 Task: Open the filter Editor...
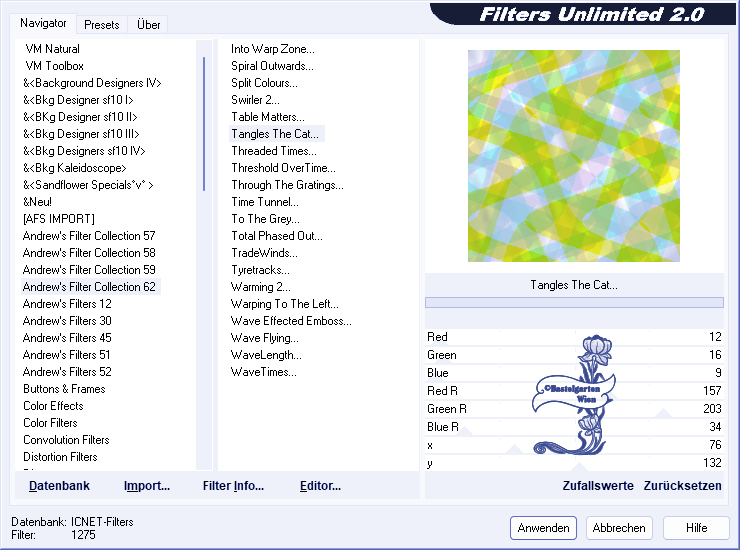coord(320,486)
